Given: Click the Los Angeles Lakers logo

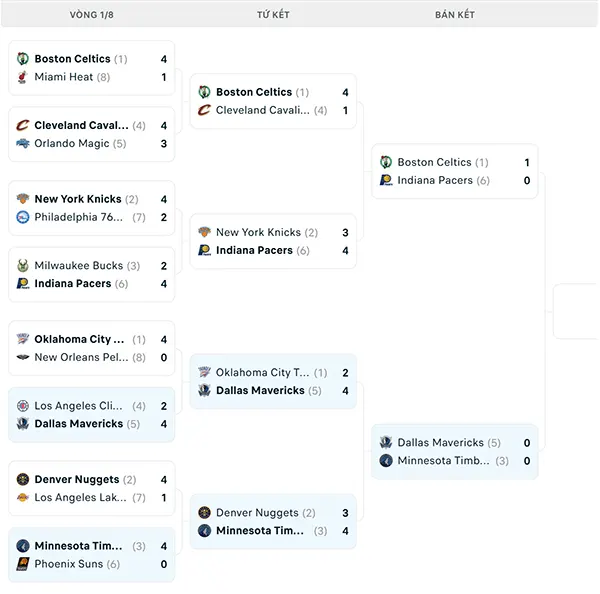Looking at the screenshot, I should click(x=23, y=497).
